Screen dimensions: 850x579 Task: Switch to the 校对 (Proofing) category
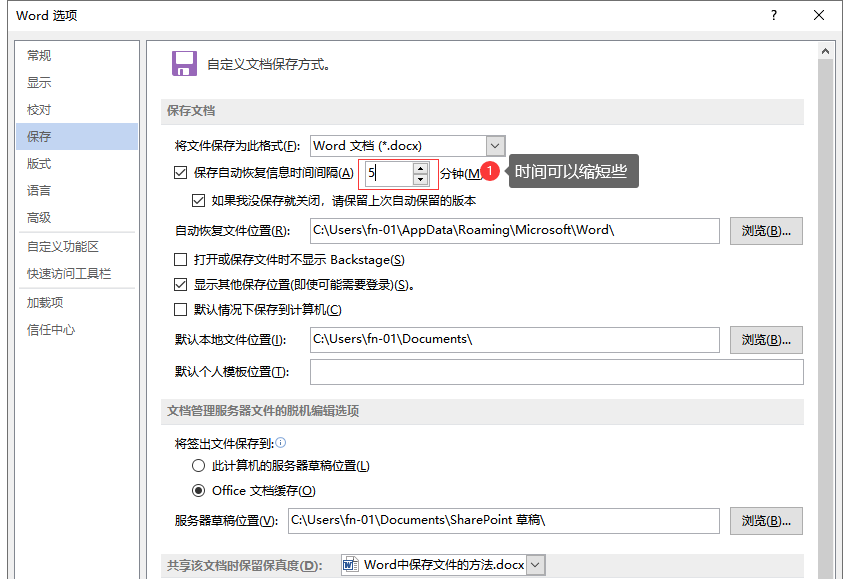tap(39, 110)
